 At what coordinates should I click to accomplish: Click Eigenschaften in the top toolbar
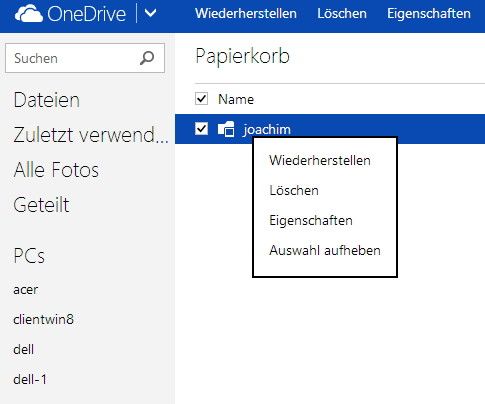pos(429,14)
